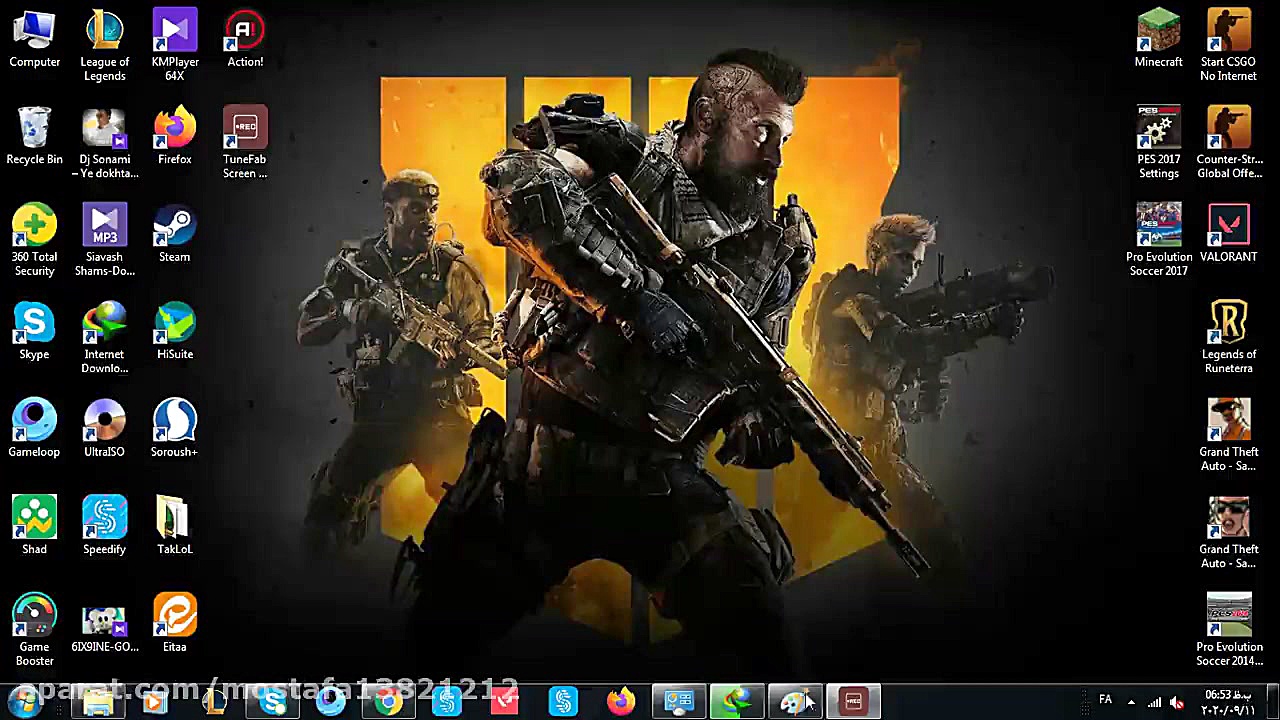Click the Start CSGO No Internet shortcut
Image resolution: width=1280 pixels, height=720 pixels.
pos(1228,46)
